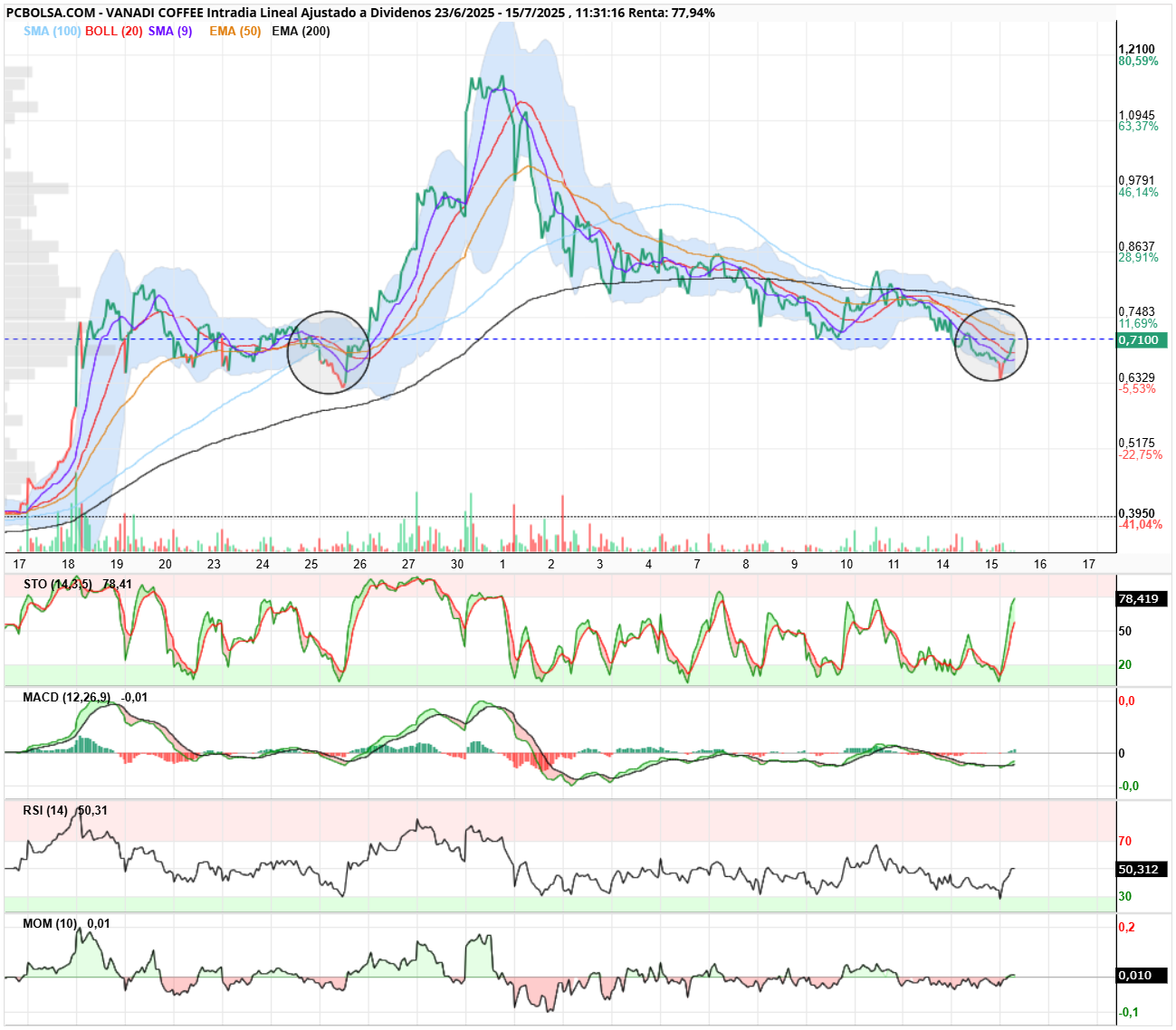
Task: Click the 0,3950 price axis label
Action: point(1136,513)
